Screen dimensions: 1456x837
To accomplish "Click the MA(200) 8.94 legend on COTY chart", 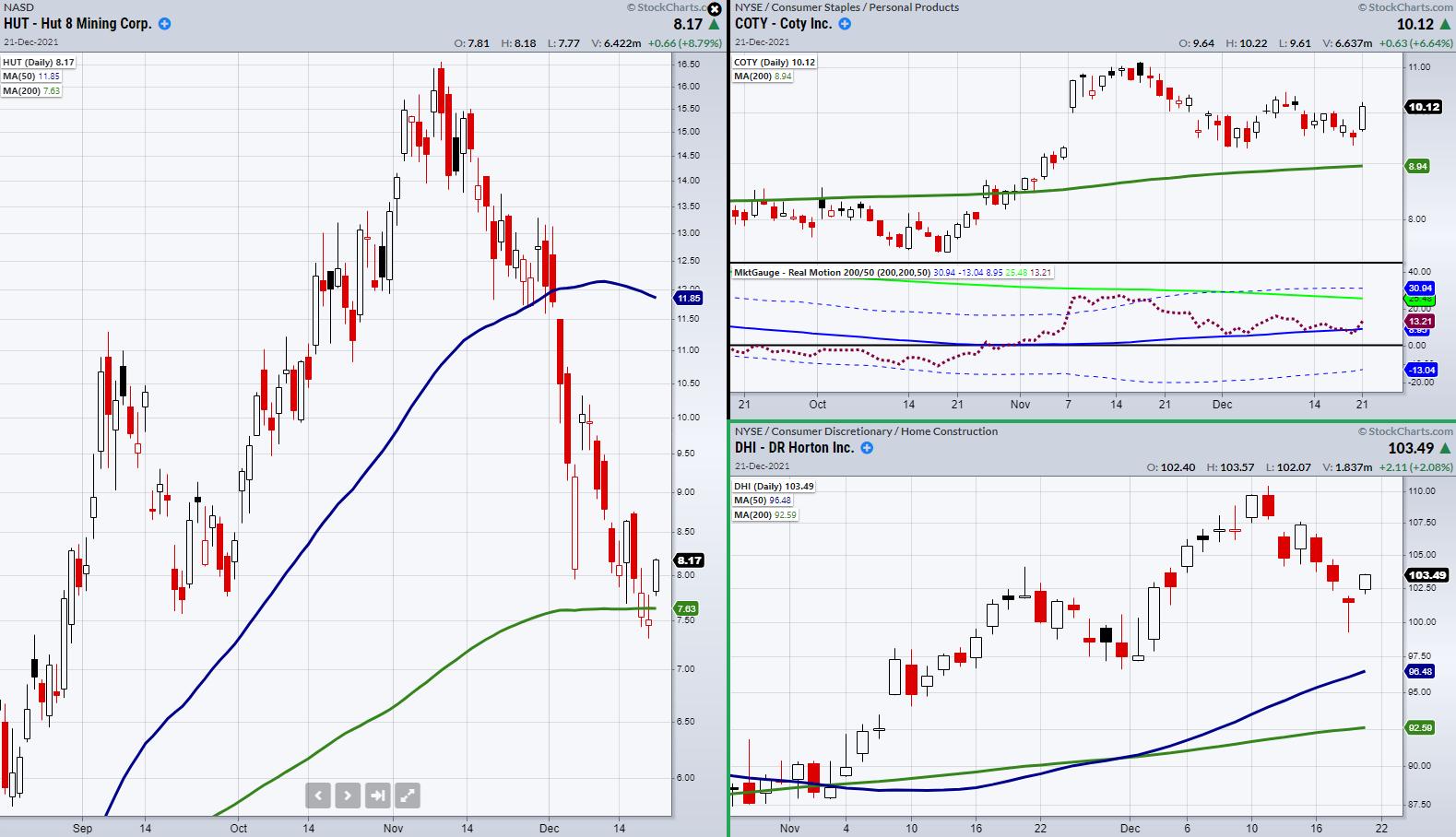I will tap(763, 77).
